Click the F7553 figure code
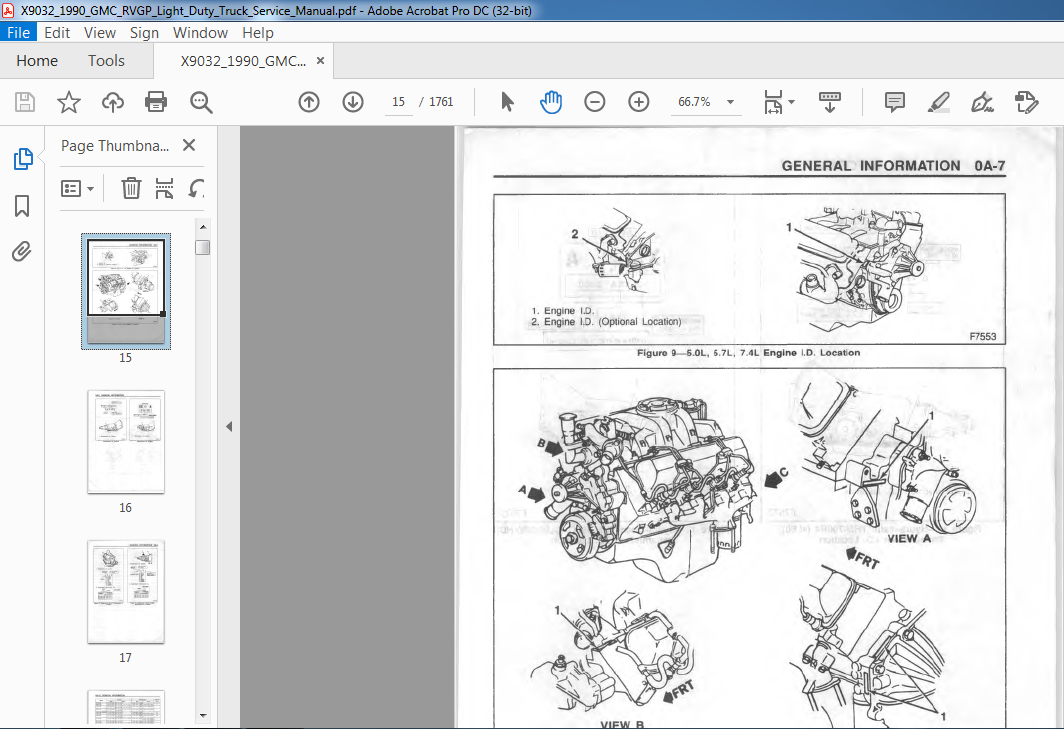Screen dimensions: 1064x729 click(x=983, y=336)
